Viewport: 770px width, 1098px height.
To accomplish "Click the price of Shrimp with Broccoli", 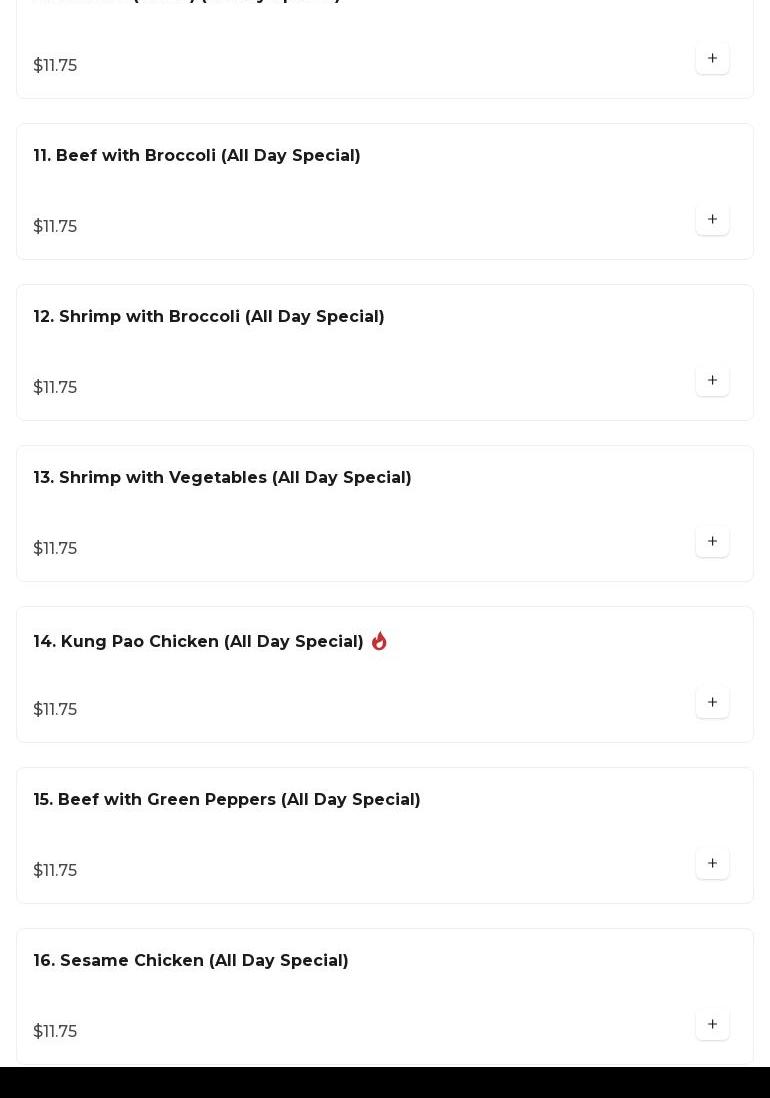I will (x=55, y=388).
